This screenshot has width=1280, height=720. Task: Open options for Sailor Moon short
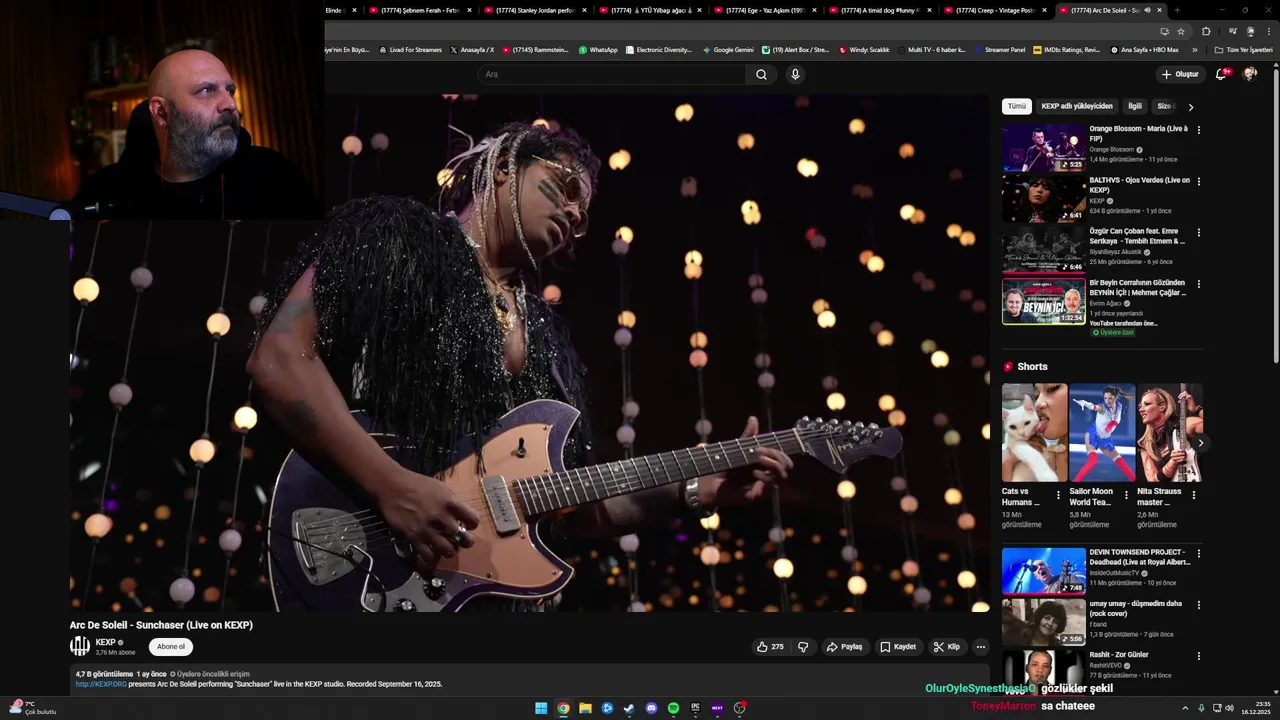1126,494
